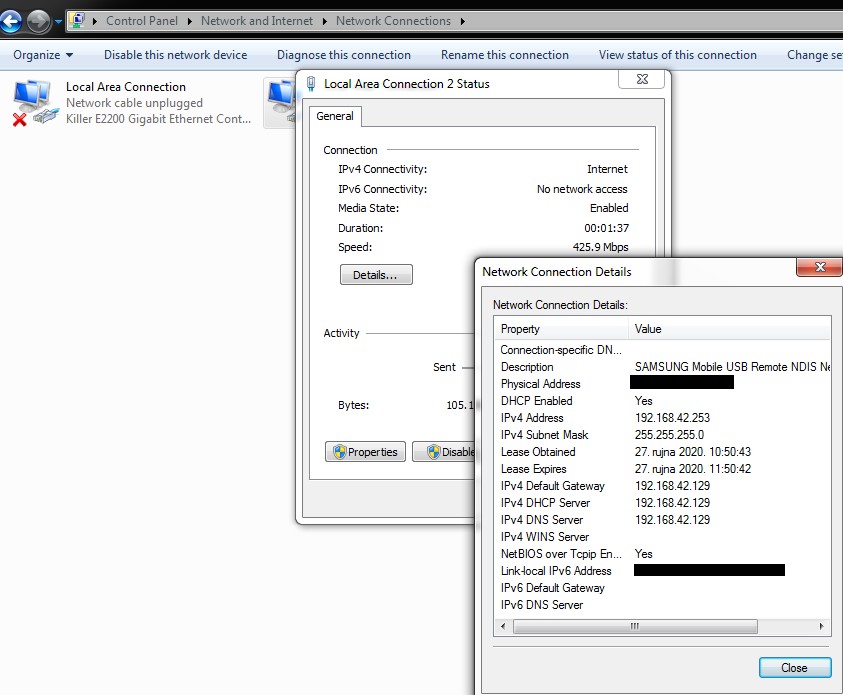
Task: Open Control Panel breadcrumb
Action: coord(141,21)
